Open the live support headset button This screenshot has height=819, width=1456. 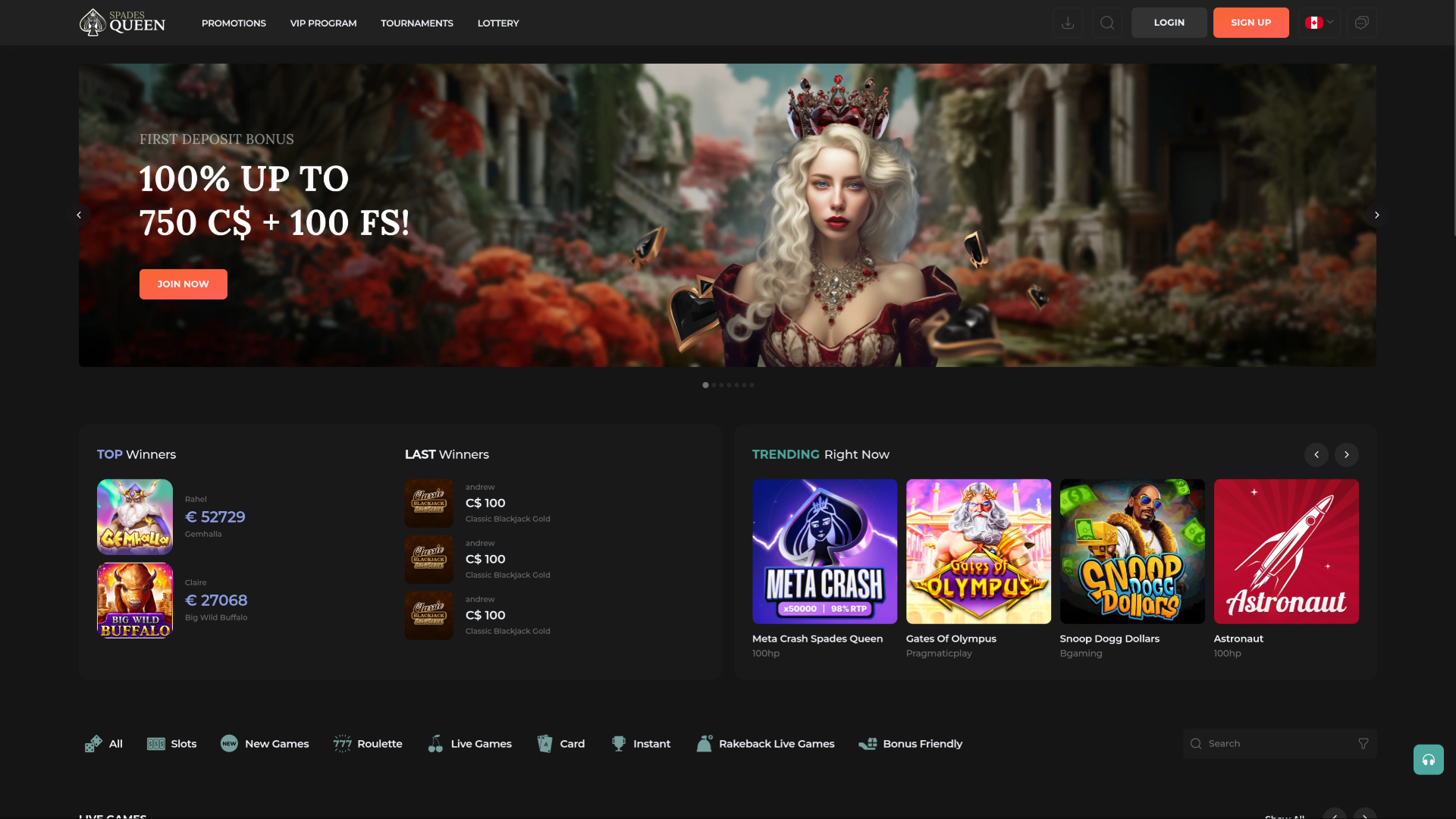pos(1428,759)
